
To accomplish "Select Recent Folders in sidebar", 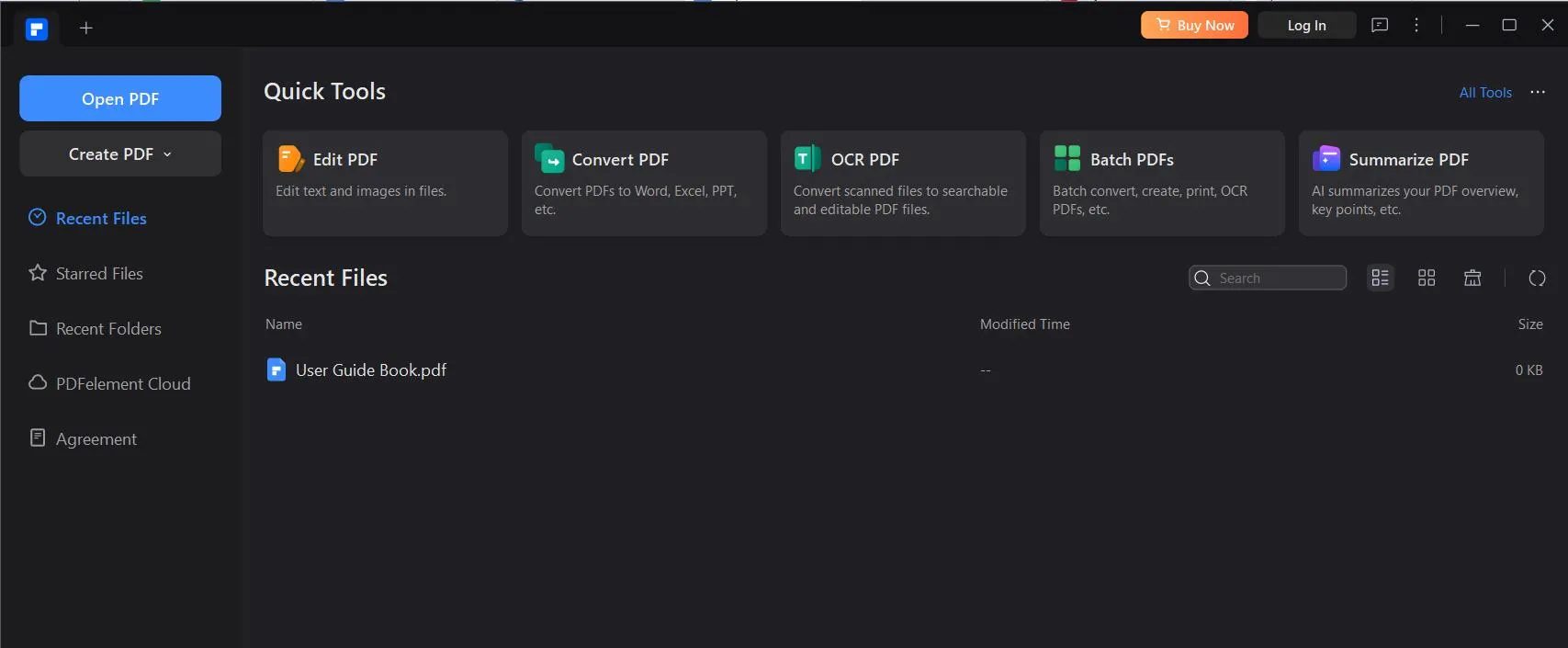I will pyautogui.click(x=108, y=328).
